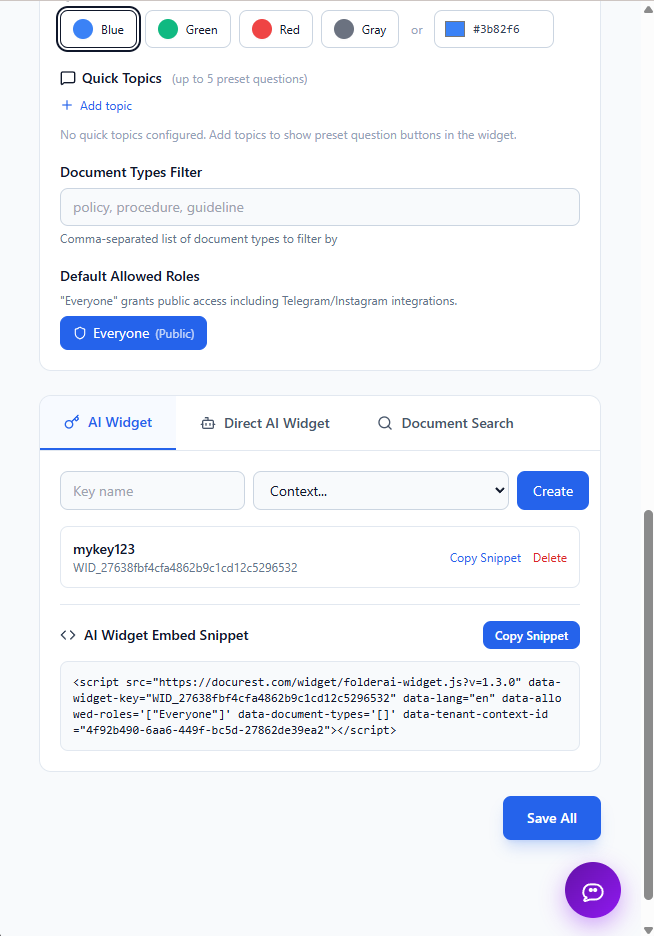The image size is (654, 936).
Task: Toggle the Everyone (Public) role
Action: pos(133,334)
